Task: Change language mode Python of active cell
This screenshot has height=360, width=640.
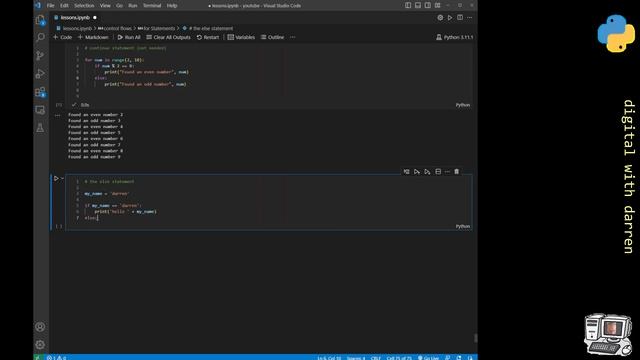Action: point(463,226)
